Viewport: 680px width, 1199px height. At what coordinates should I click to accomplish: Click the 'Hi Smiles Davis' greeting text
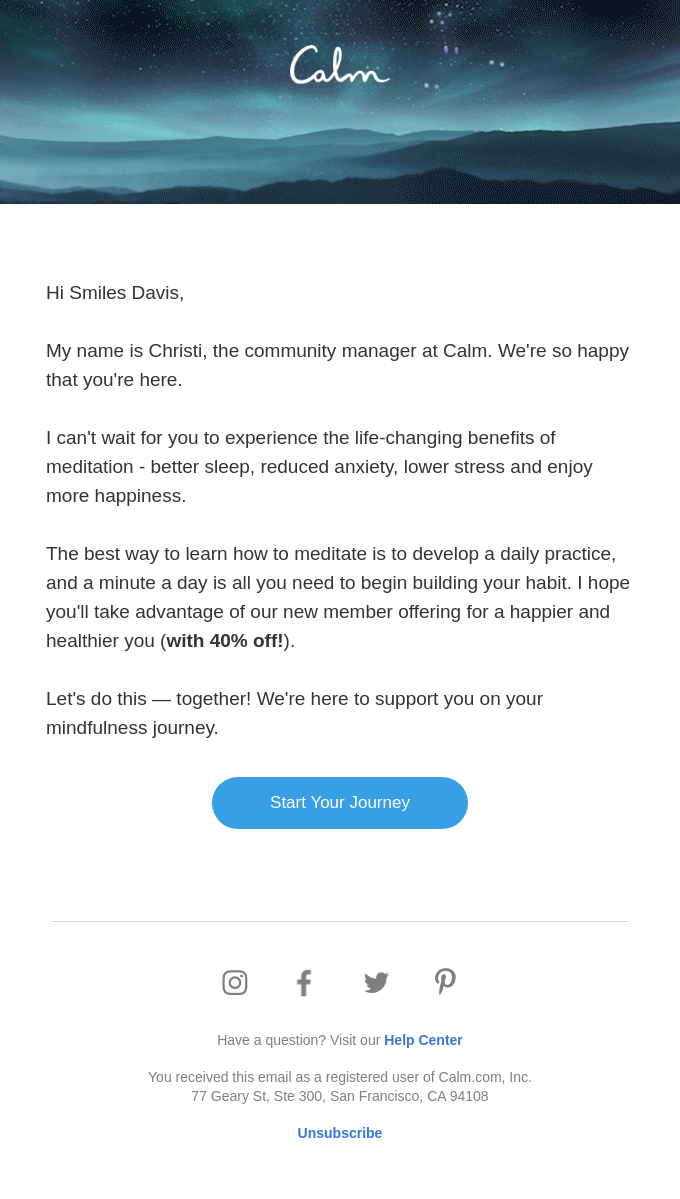[114, 292]
